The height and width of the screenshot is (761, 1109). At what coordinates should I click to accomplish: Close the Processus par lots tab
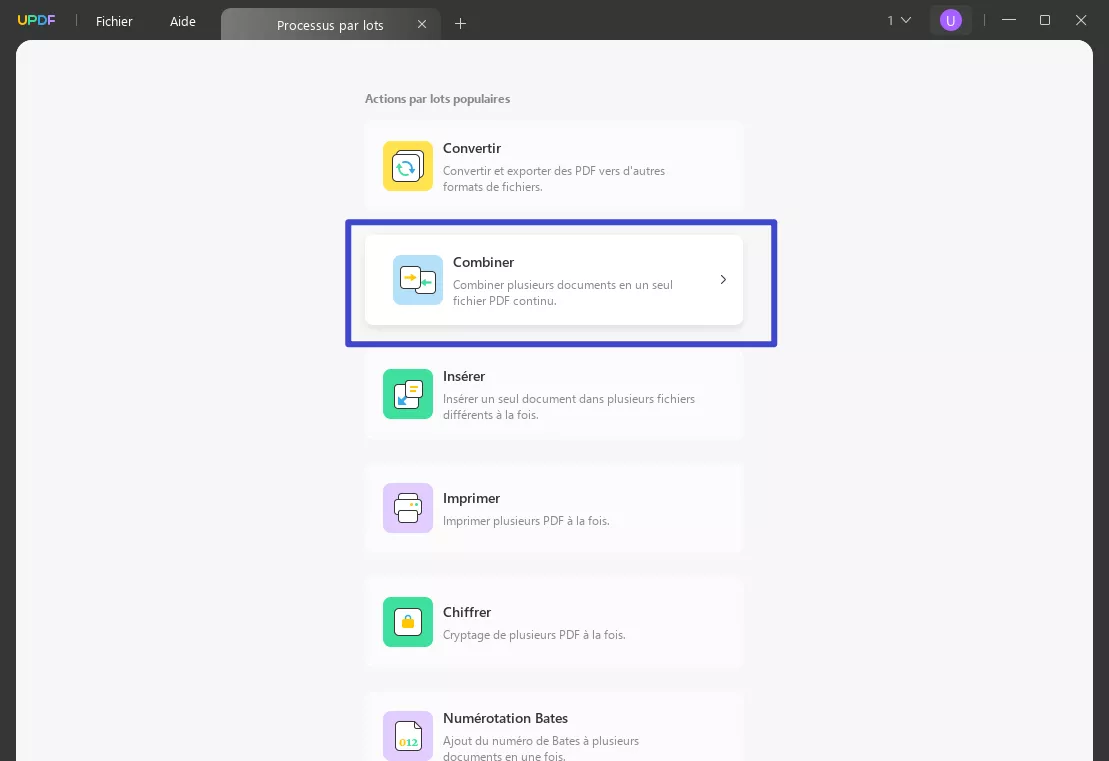tap(422, 24)
